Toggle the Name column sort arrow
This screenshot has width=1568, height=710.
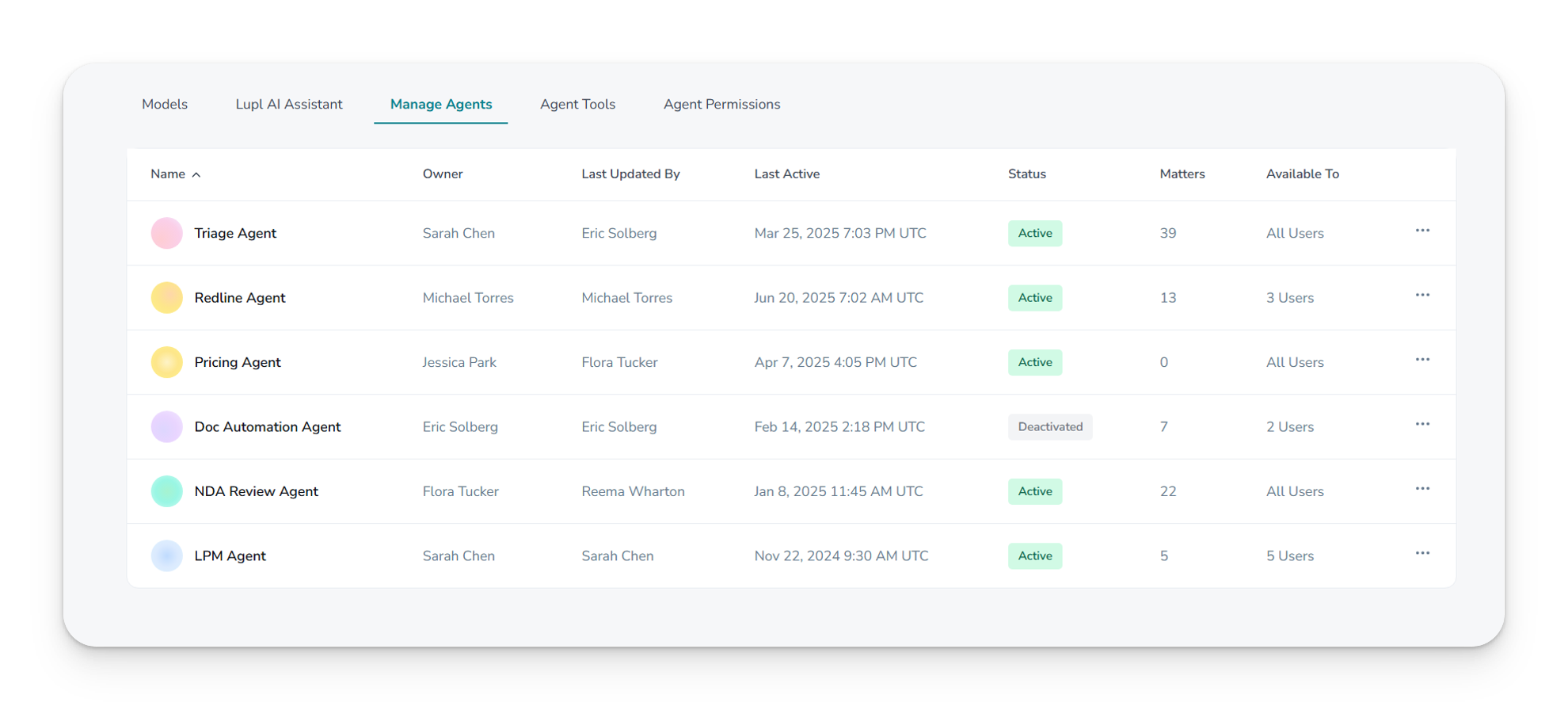[x=196, y=174]
